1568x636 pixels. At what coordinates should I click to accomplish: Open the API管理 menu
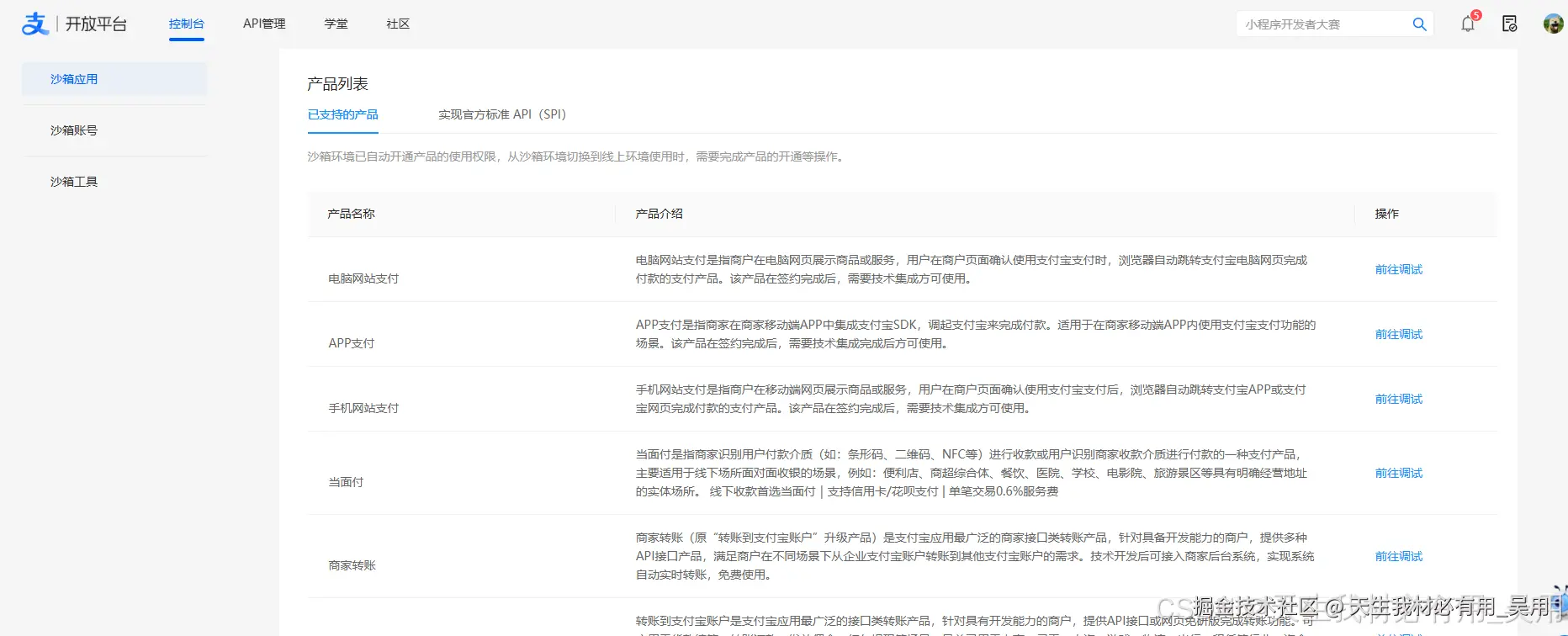coord(264,24)
